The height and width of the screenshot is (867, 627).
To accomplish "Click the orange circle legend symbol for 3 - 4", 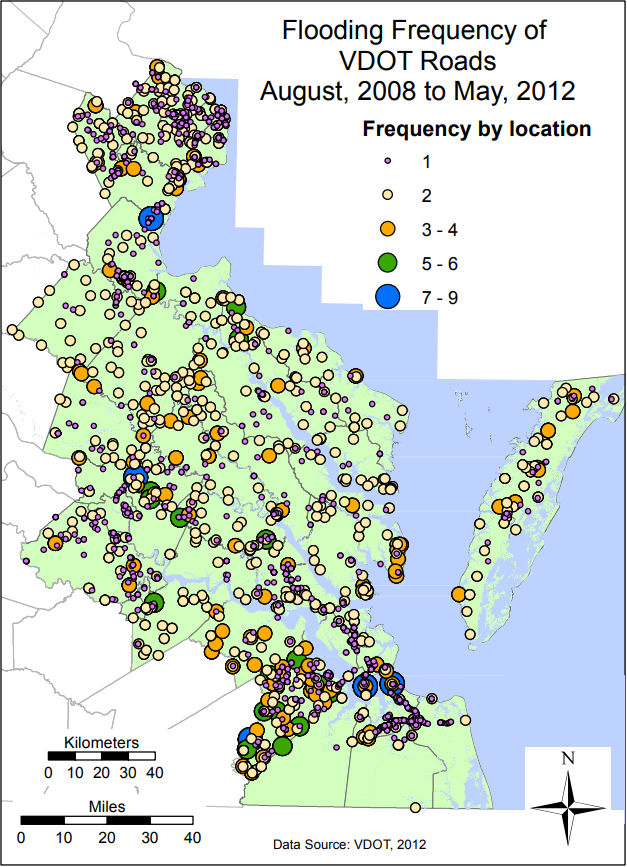I will click(x=387, y=229).
